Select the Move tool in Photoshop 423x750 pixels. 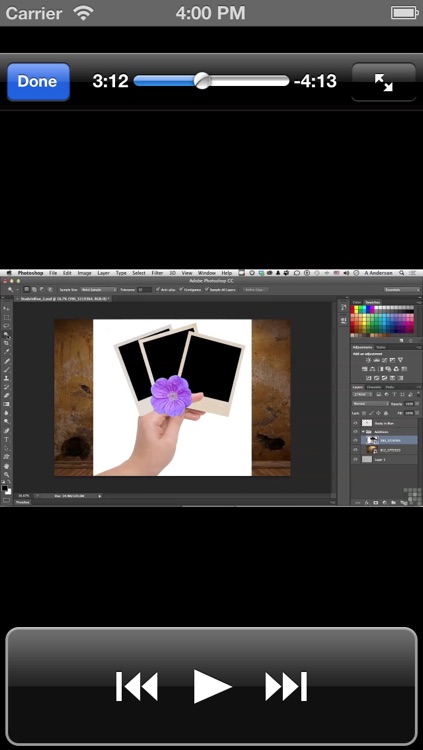(x=6, y=309)
